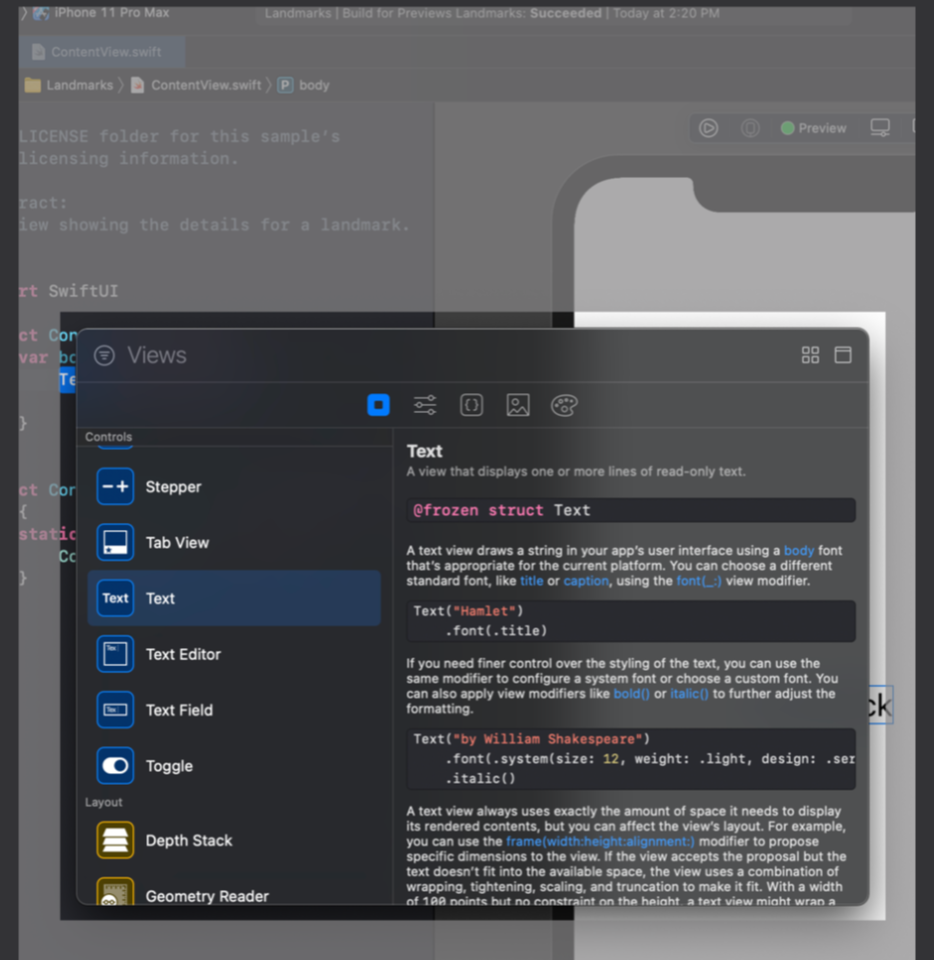Click the Stepper minus-plus icon
Image resolution: width=934 pixels, height=960 pixels.
115,487
